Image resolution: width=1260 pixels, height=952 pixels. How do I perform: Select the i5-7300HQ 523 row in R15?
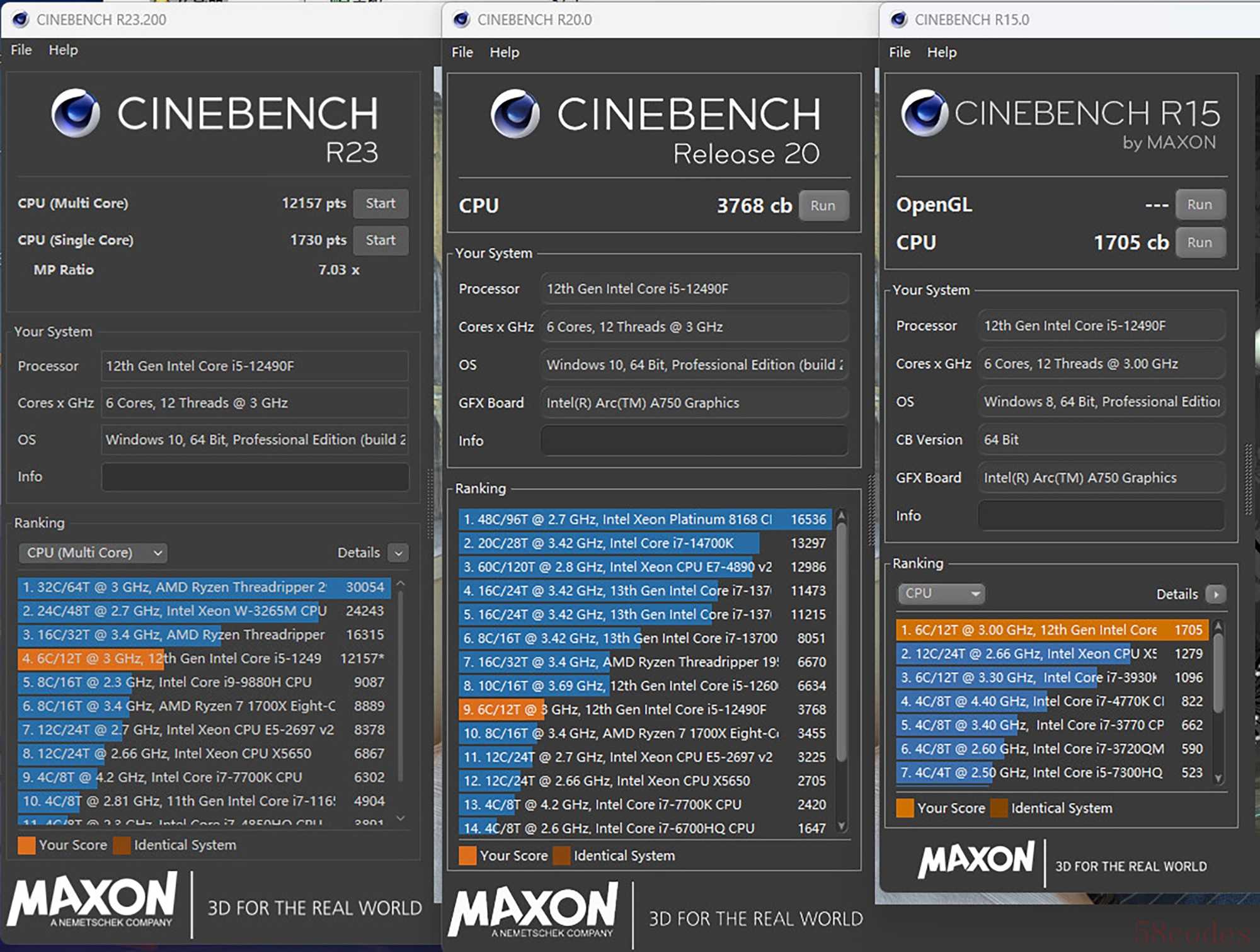[1052, 772]
